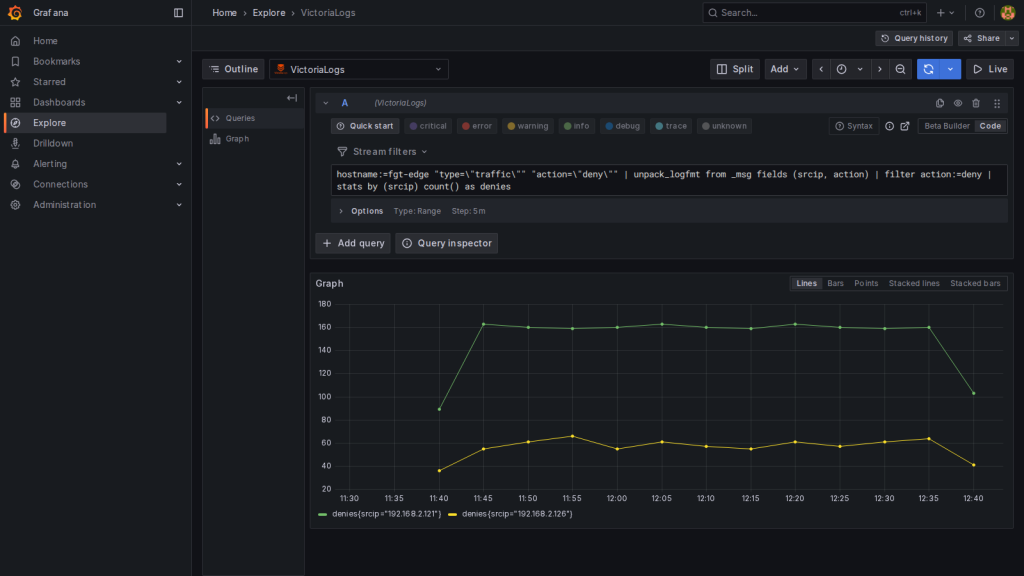Expand the Starred sidebar section
The image size is (1024, 576).
click(179, 82)
